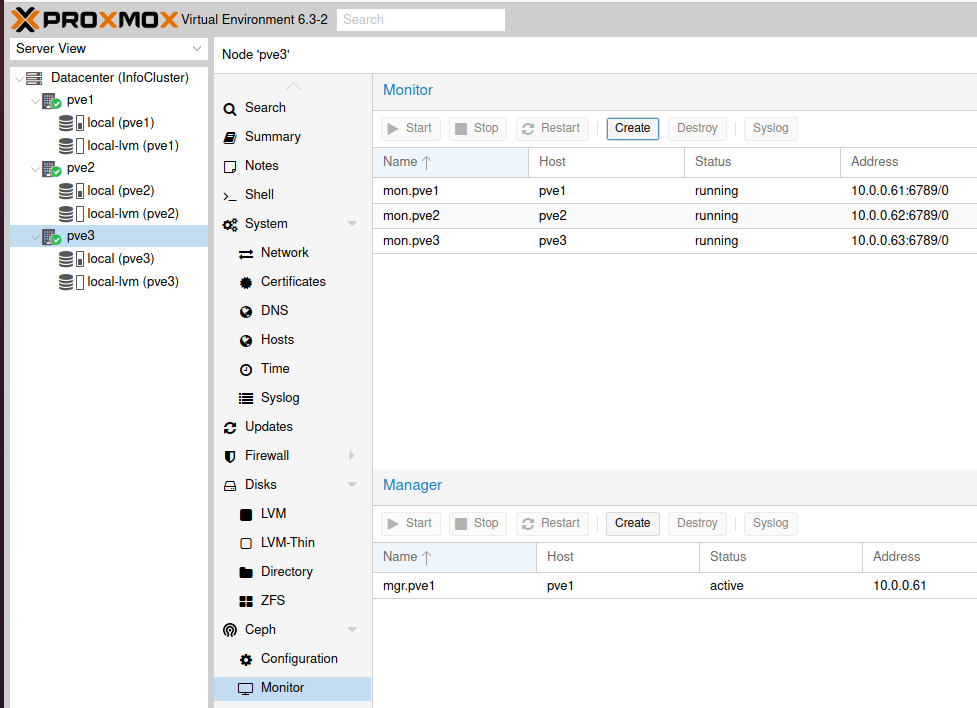This screenshot has width=977, height=708.
Task: Collapse the Disks submenu arrow
Action: 352,485
